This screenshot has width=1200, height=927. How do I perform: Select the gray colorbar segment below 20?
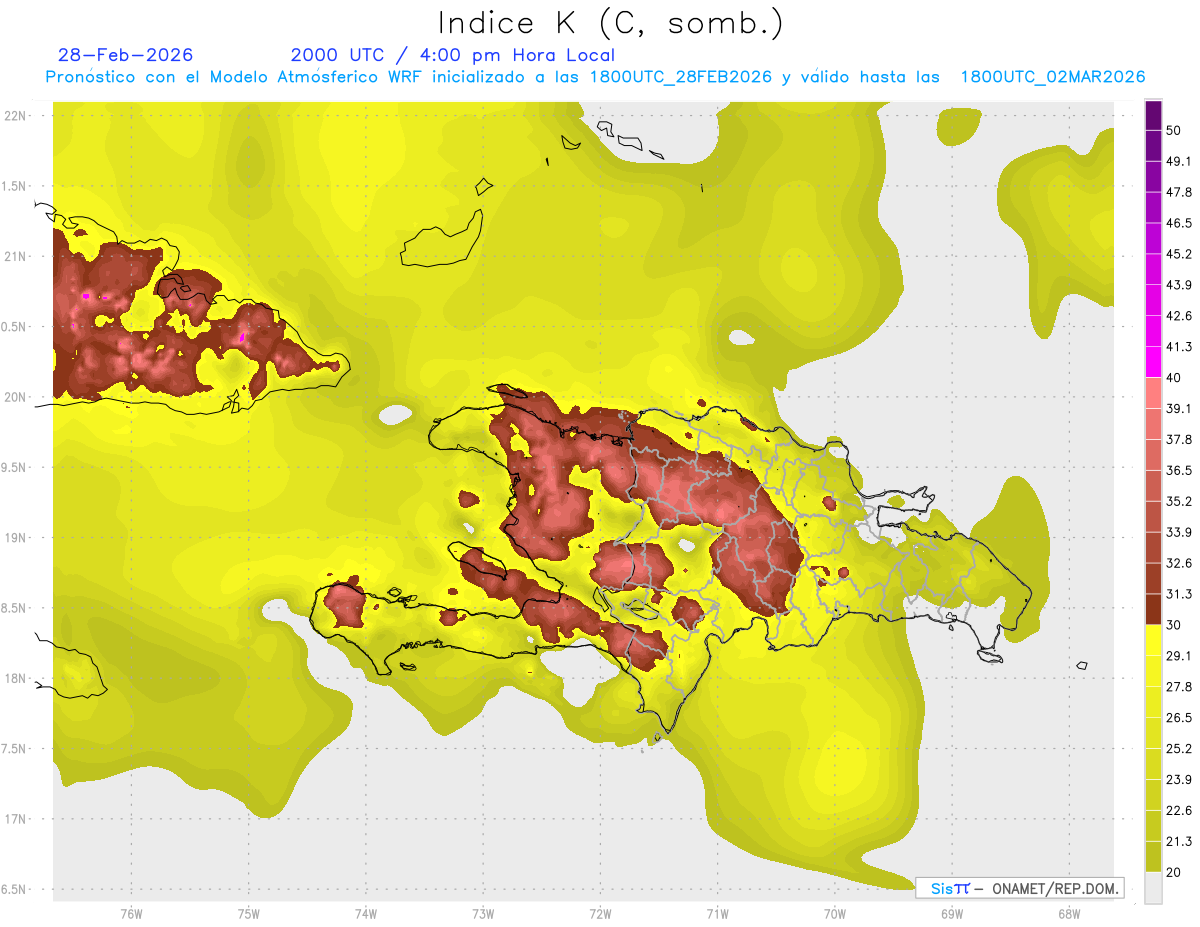(x=1153, y=887)
